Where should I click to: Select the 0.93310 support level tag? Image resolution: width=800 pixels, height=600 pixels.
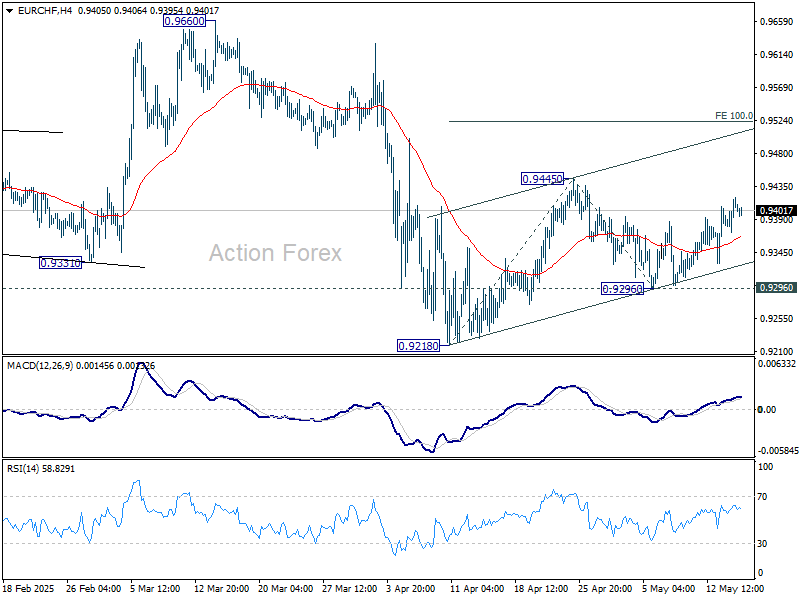[x=60, y=262]
